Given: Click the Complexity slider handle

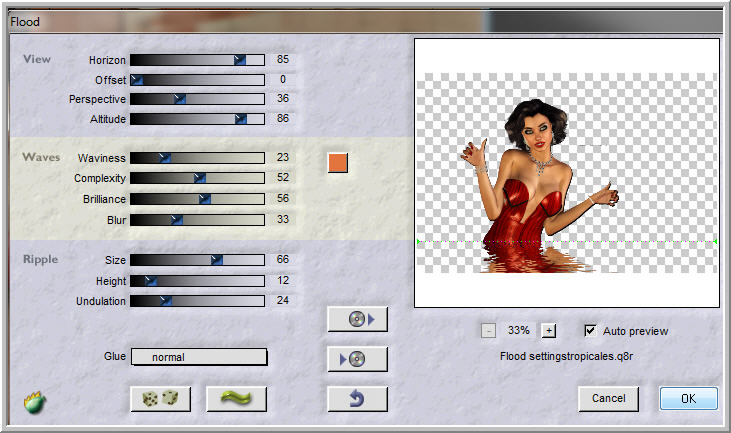Looking at the screenshot, I should [x=200, y=178].
